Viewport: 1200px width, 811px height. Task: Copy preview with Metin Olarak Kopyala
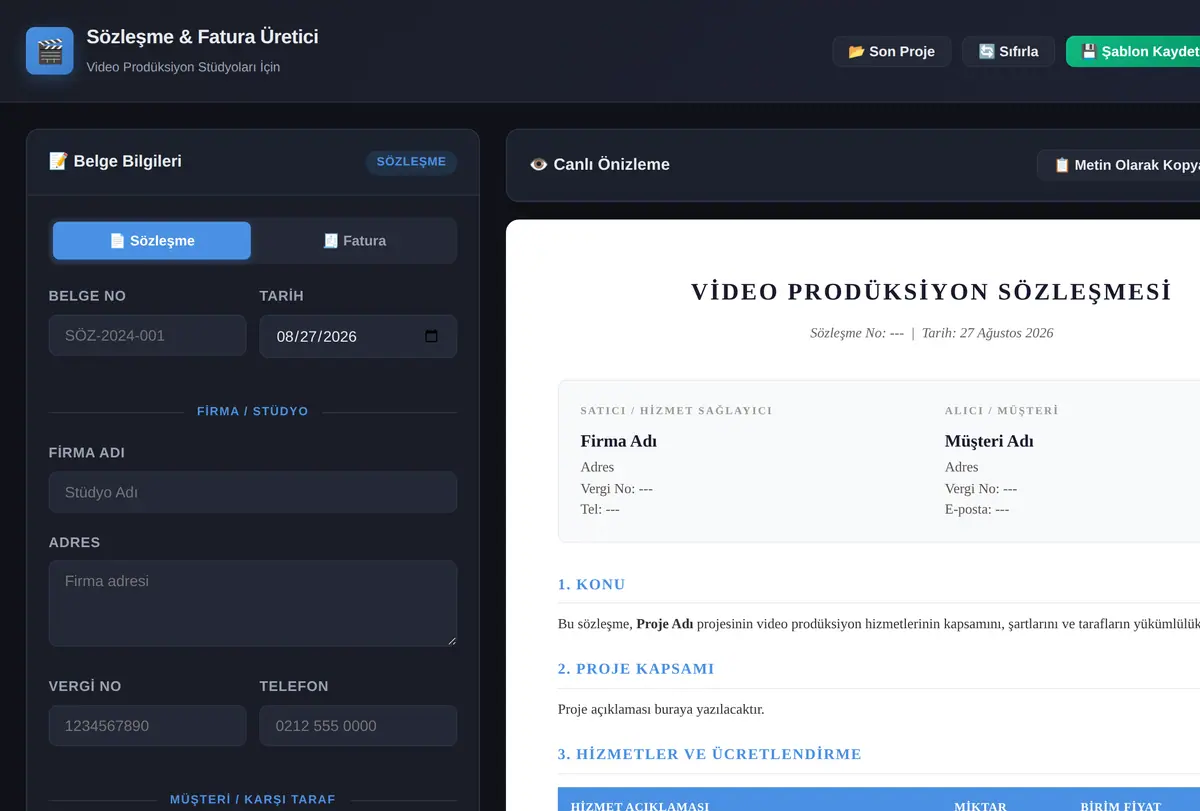coord(1118,165)
